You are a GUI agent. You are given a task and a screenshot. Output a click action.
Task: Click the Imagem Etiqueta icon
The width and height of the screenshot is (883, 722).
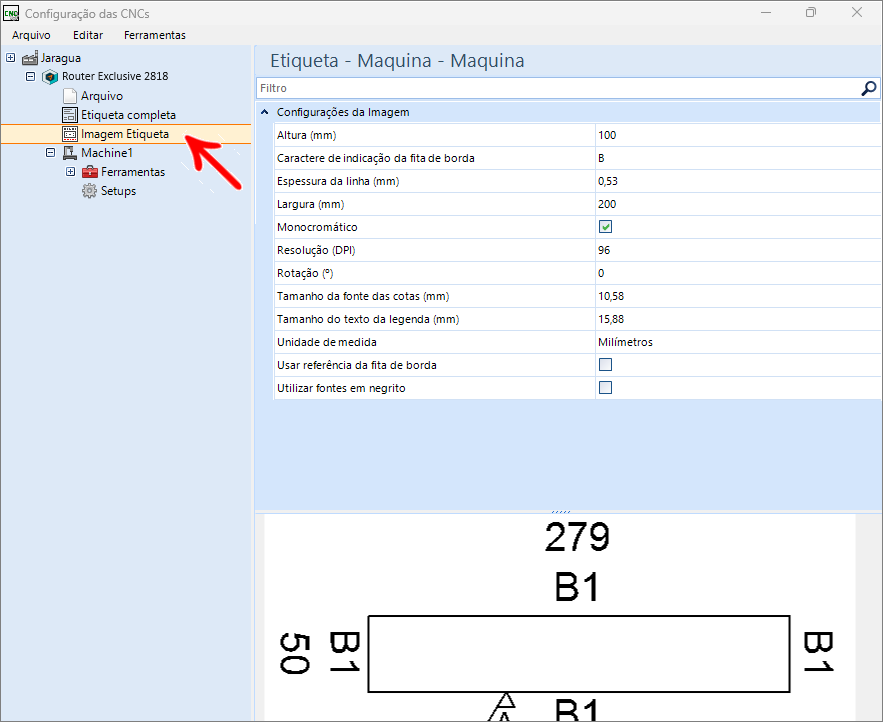(70, 134)
